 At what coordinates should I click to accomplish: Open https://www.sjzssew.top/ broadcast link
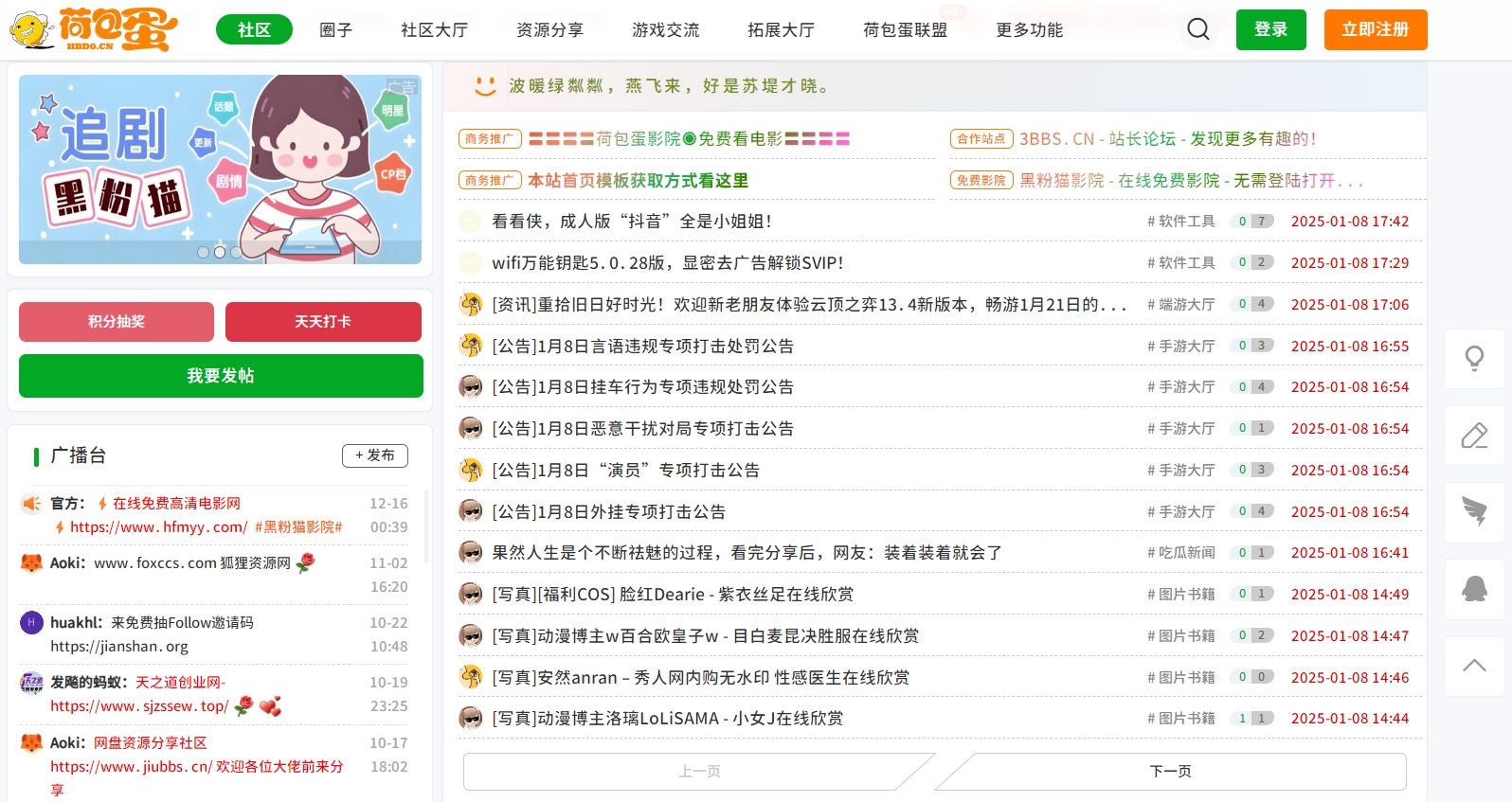pyautogui.click(x=139, y=706)
